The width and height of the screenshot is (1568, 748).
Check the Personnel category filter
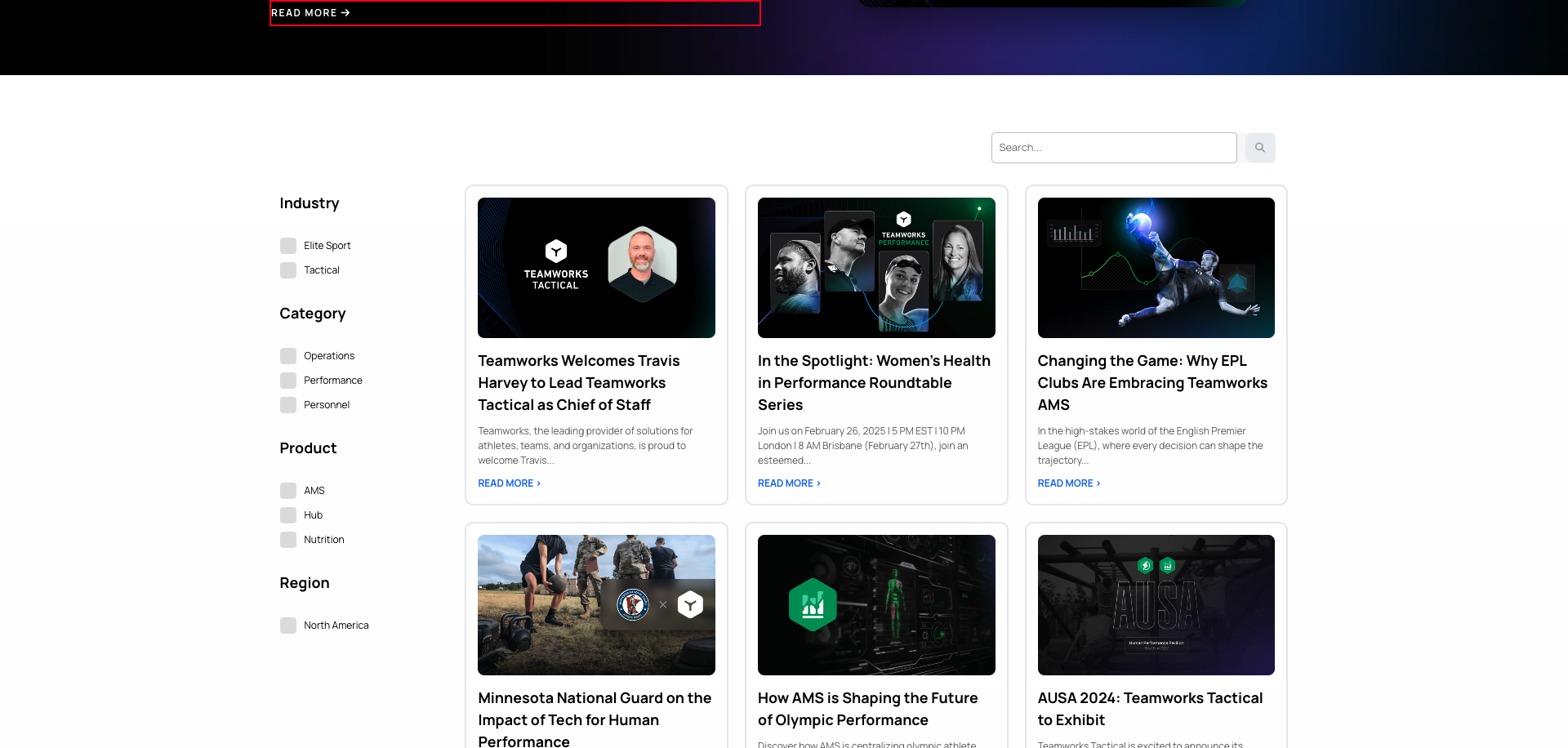pos(288,404)
